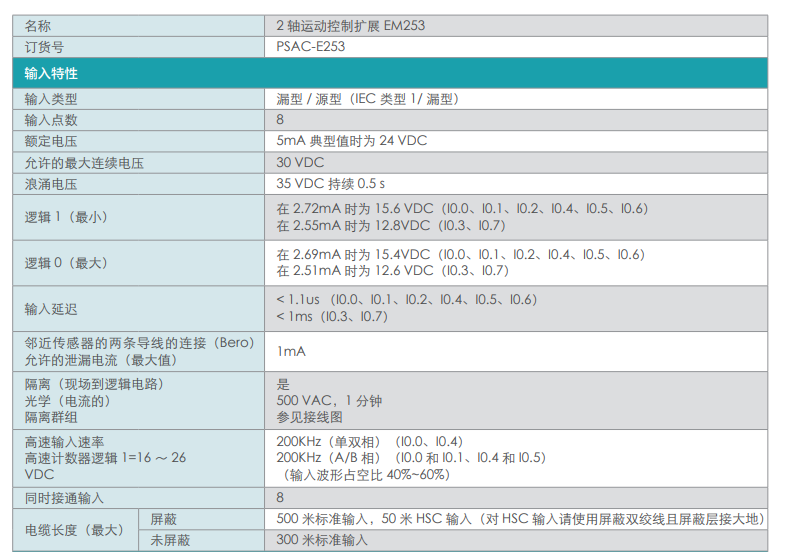
Task: Click the '高速输入速率' label
Action: tap(64, 442)
